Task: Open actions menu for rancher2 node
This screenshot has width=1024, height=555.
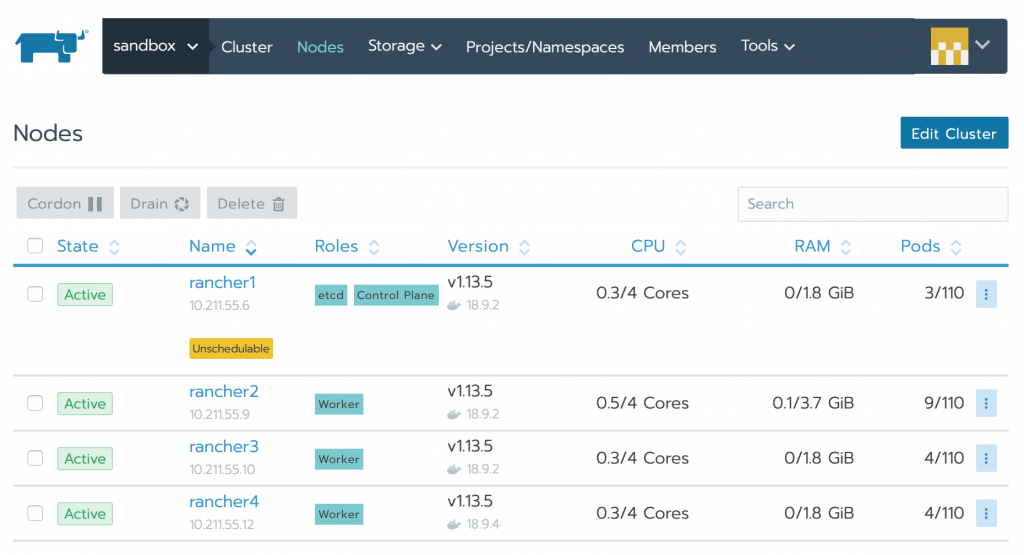Action: tap(986, 404)
